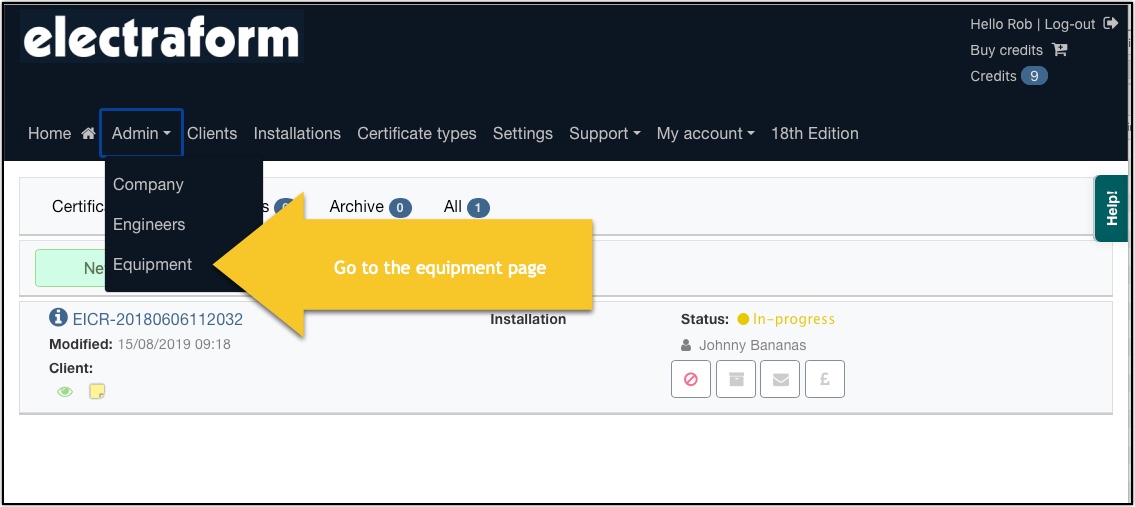
Task: Click the user icon beside Johnny Bananas
Action: pyautogui.click(x=686, y=345)
